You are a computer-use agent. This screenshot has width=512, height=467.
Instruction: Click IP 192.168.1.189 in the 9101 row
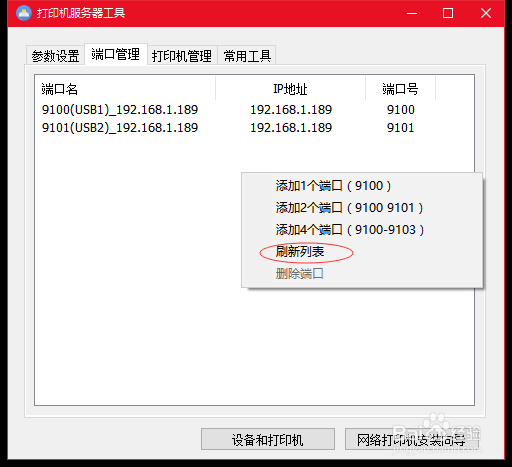tap(291, 128)
